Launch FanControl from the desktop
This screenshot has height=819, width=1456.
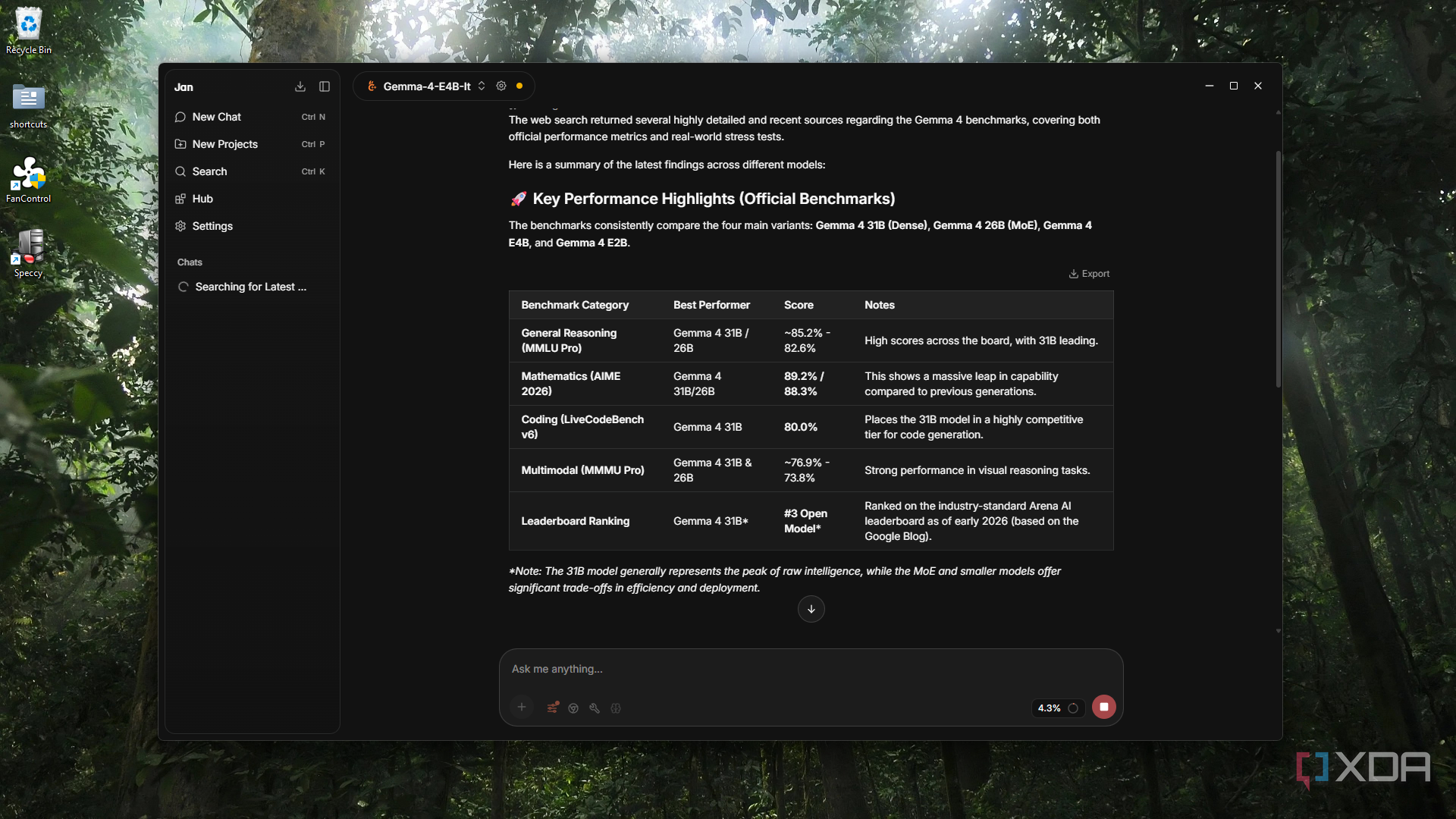point(29,180)
